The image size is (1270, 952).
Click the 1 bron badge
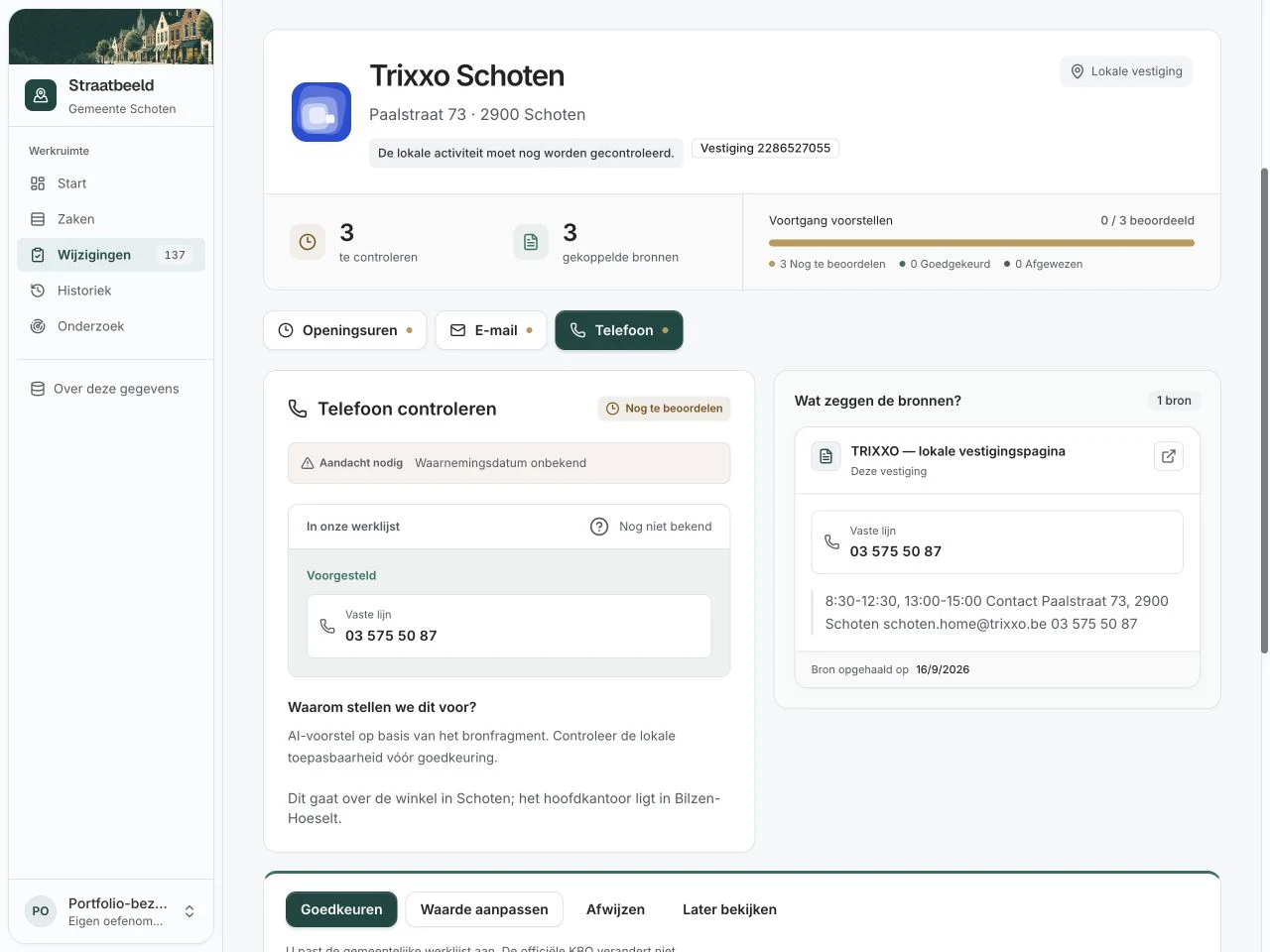(x=1174, y=401)
